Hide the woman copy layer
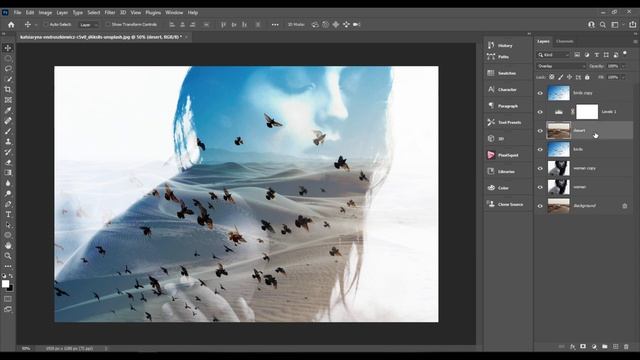The width and height of the screenshot is (640, 360). coord(540,169)
